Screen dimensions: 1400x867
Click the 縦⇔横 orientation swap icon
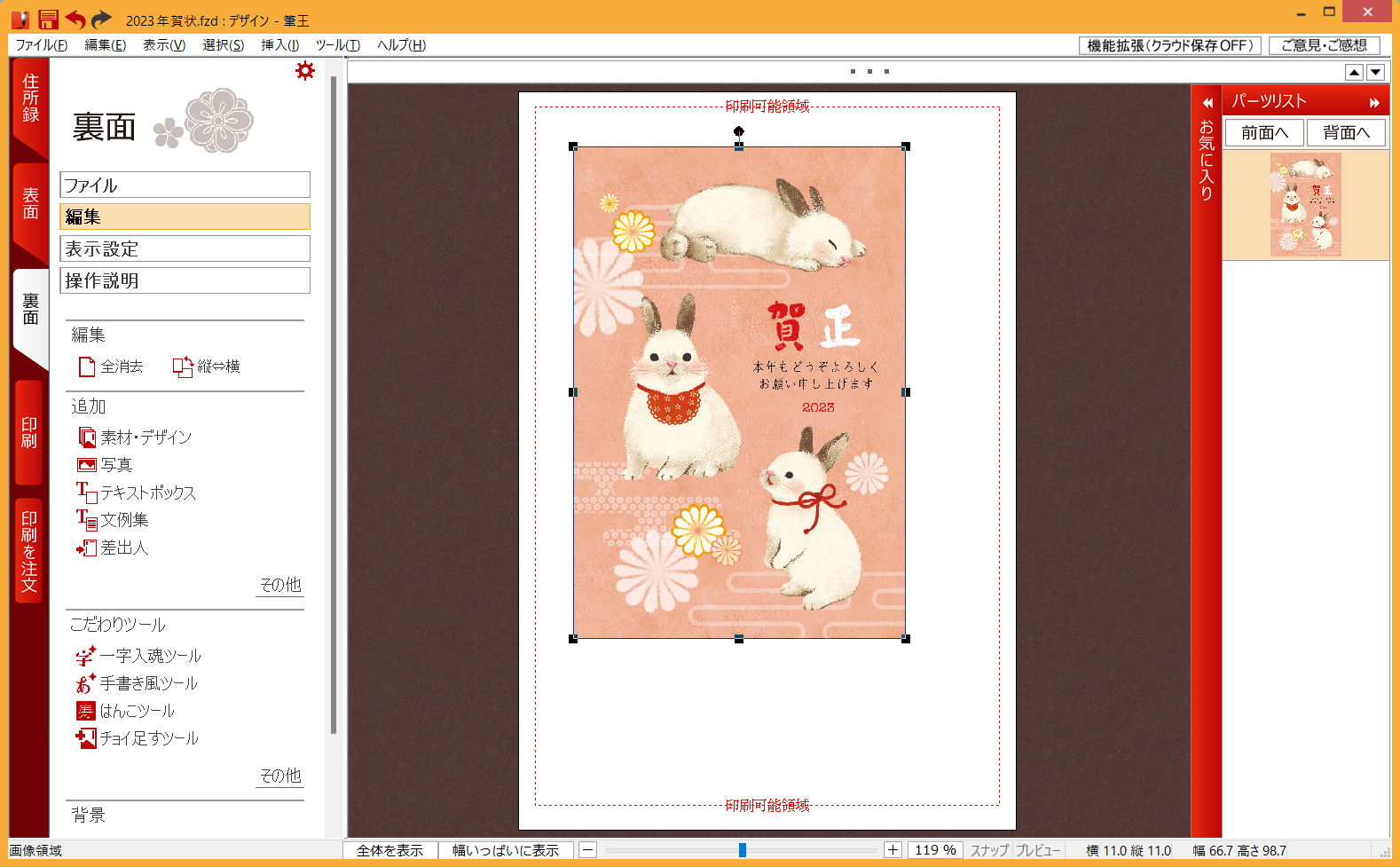[x=183, y=367]
